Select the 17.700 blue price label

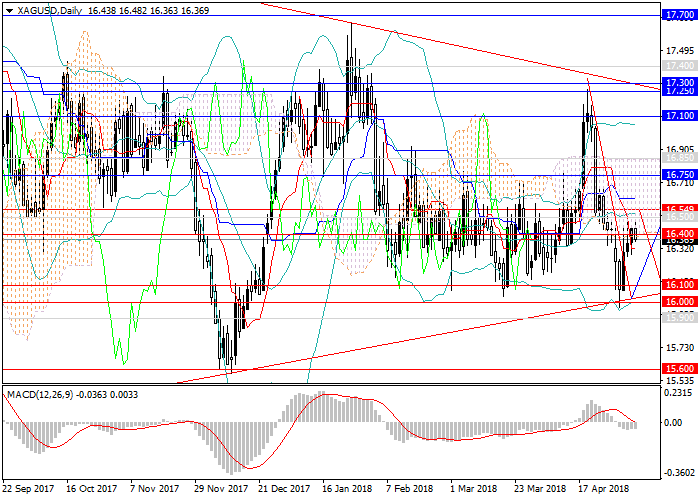(x=679, y=16)
